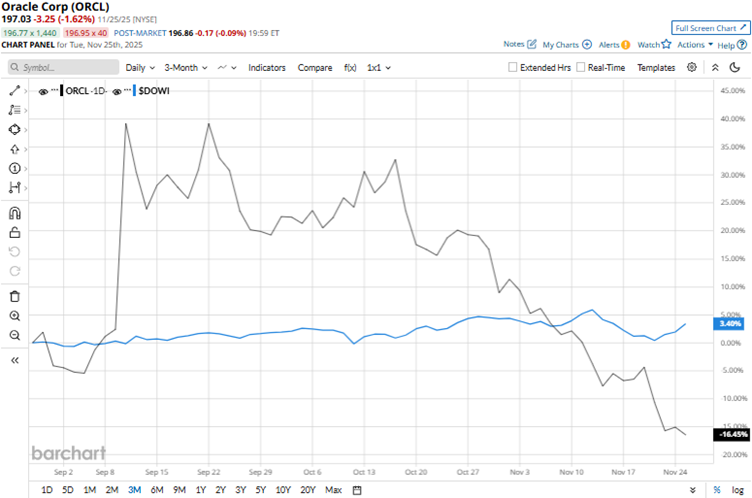Select the 1D time range
Image resolution: width=752 pixels, height=498 pixels.
47,490
